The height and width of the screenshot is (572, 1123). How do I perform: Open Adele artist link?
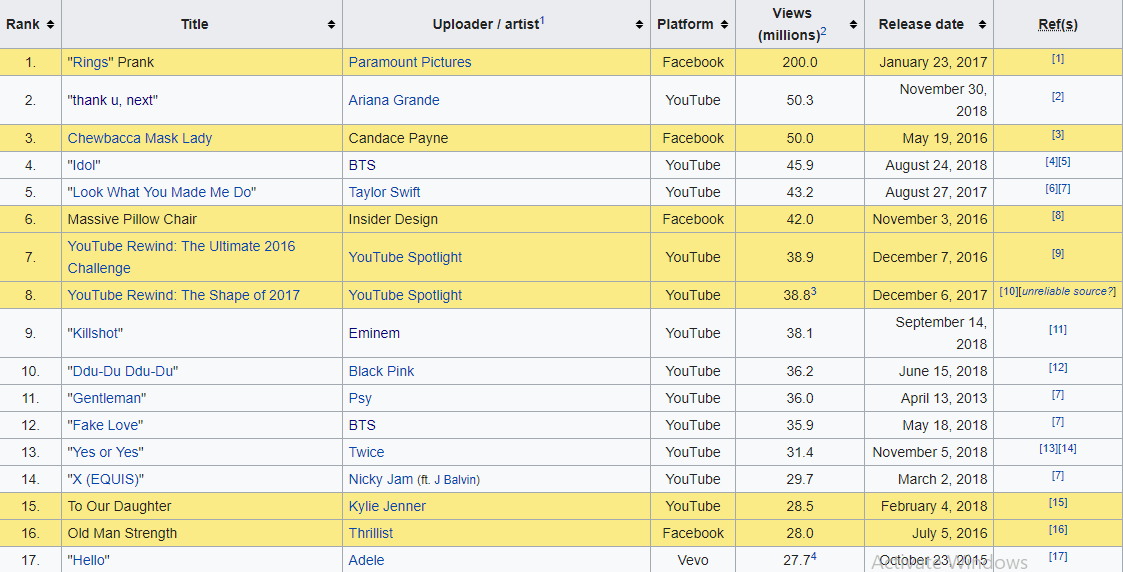click(x=366, y=561)
